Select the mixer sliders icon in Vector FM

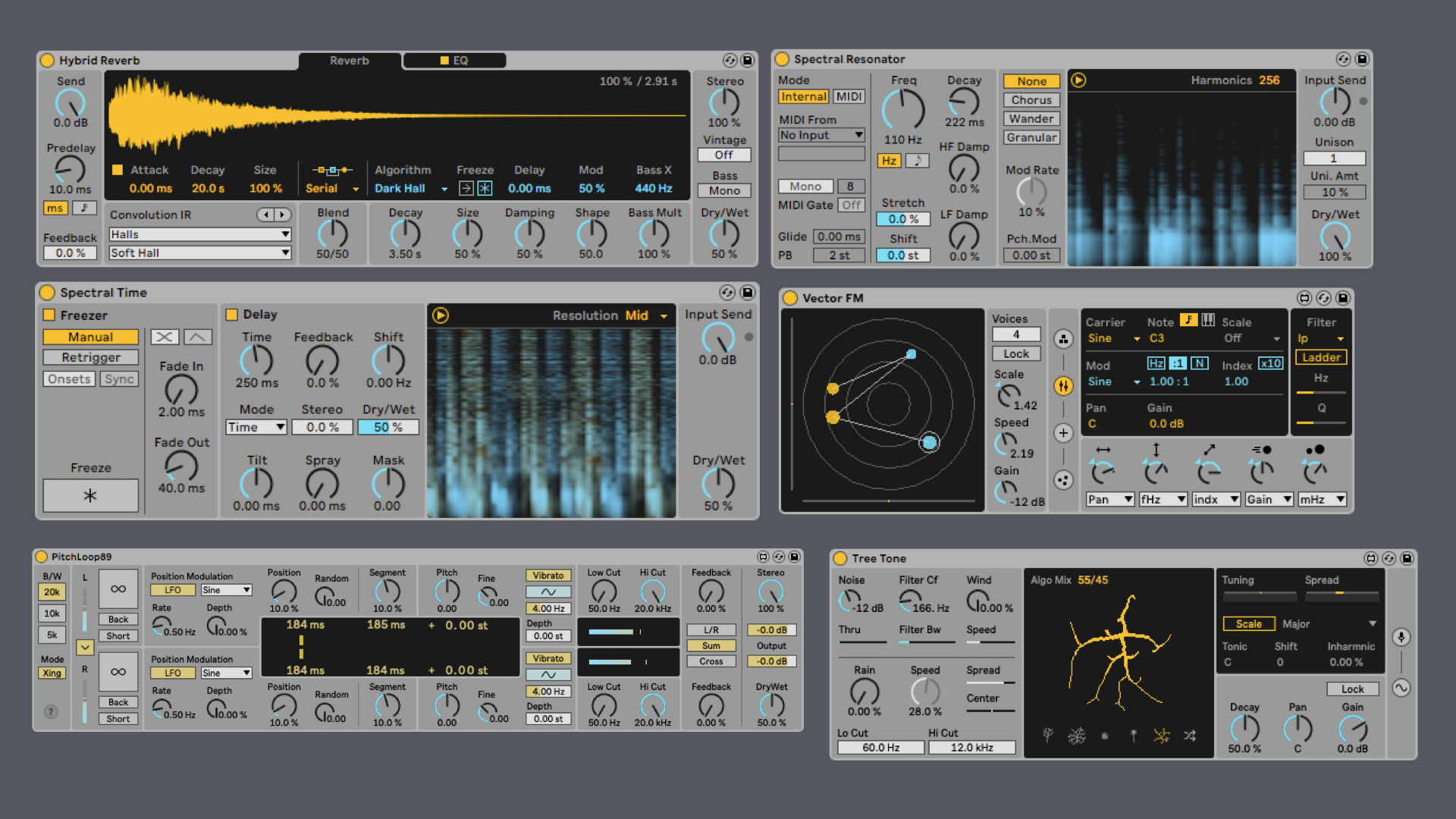tap(1063, 386)
